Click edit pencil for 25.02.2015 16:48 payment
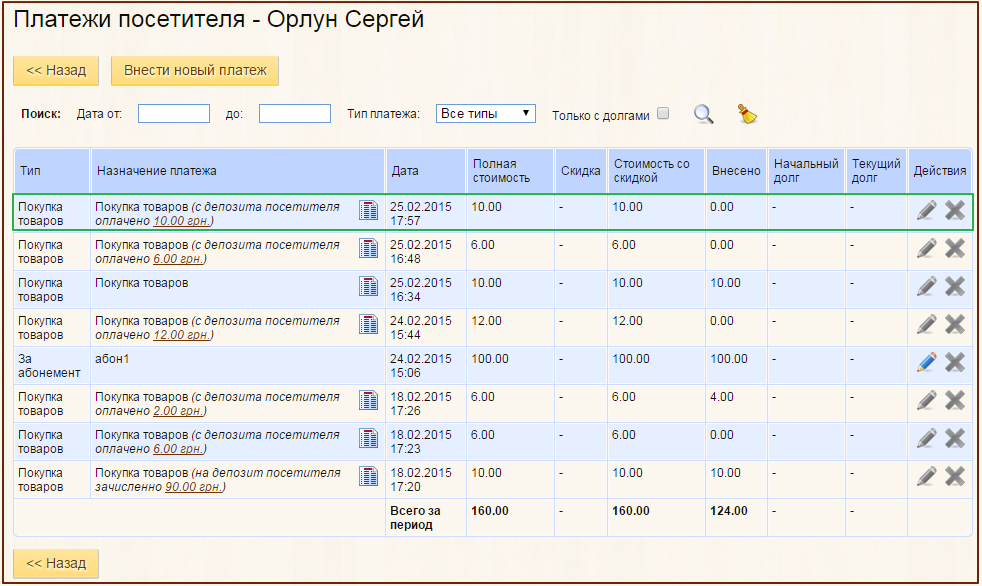 click(x=927, y=248)
